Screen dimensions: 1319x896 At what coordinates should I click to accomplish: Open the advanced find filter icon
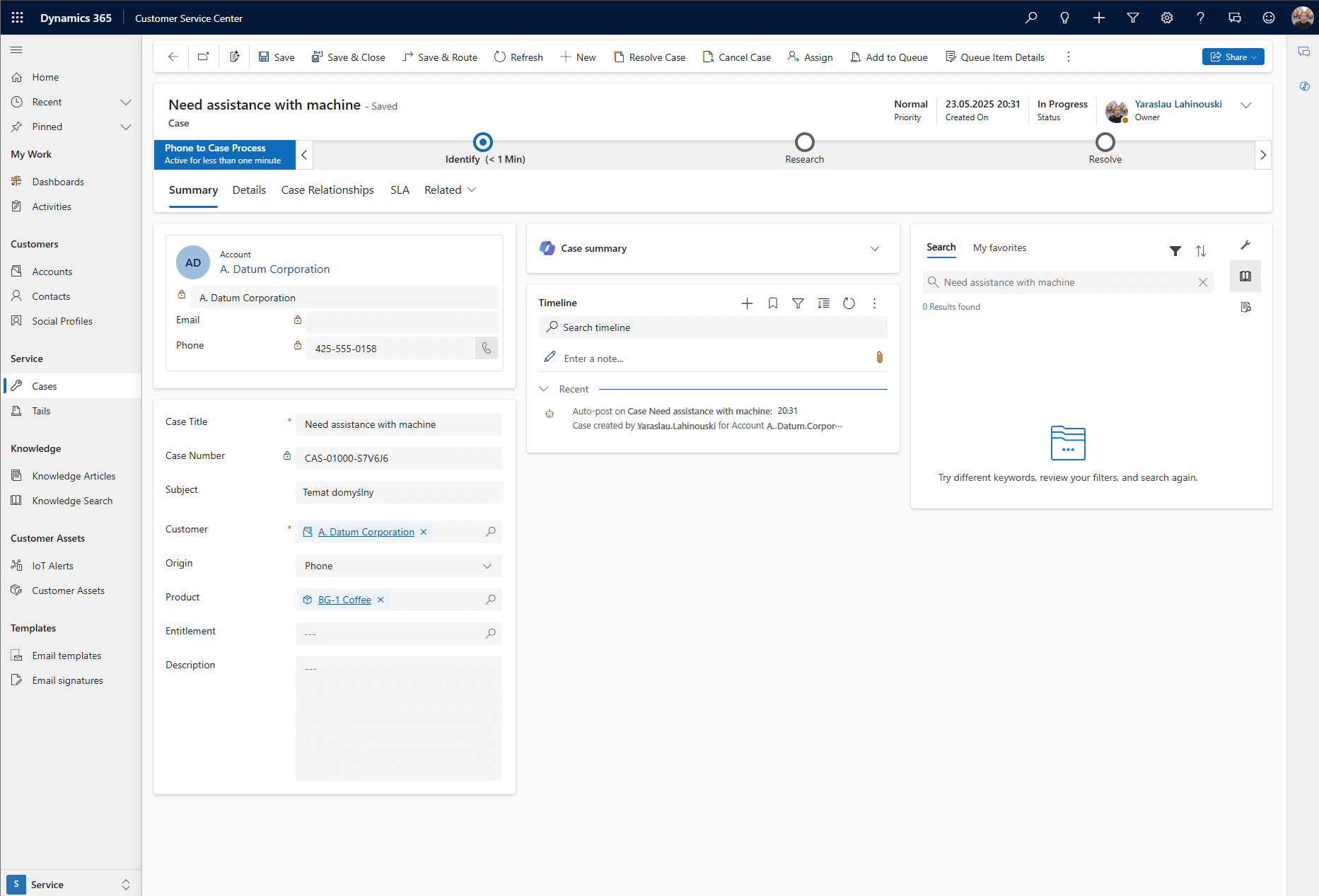[x=1133, y=18]
